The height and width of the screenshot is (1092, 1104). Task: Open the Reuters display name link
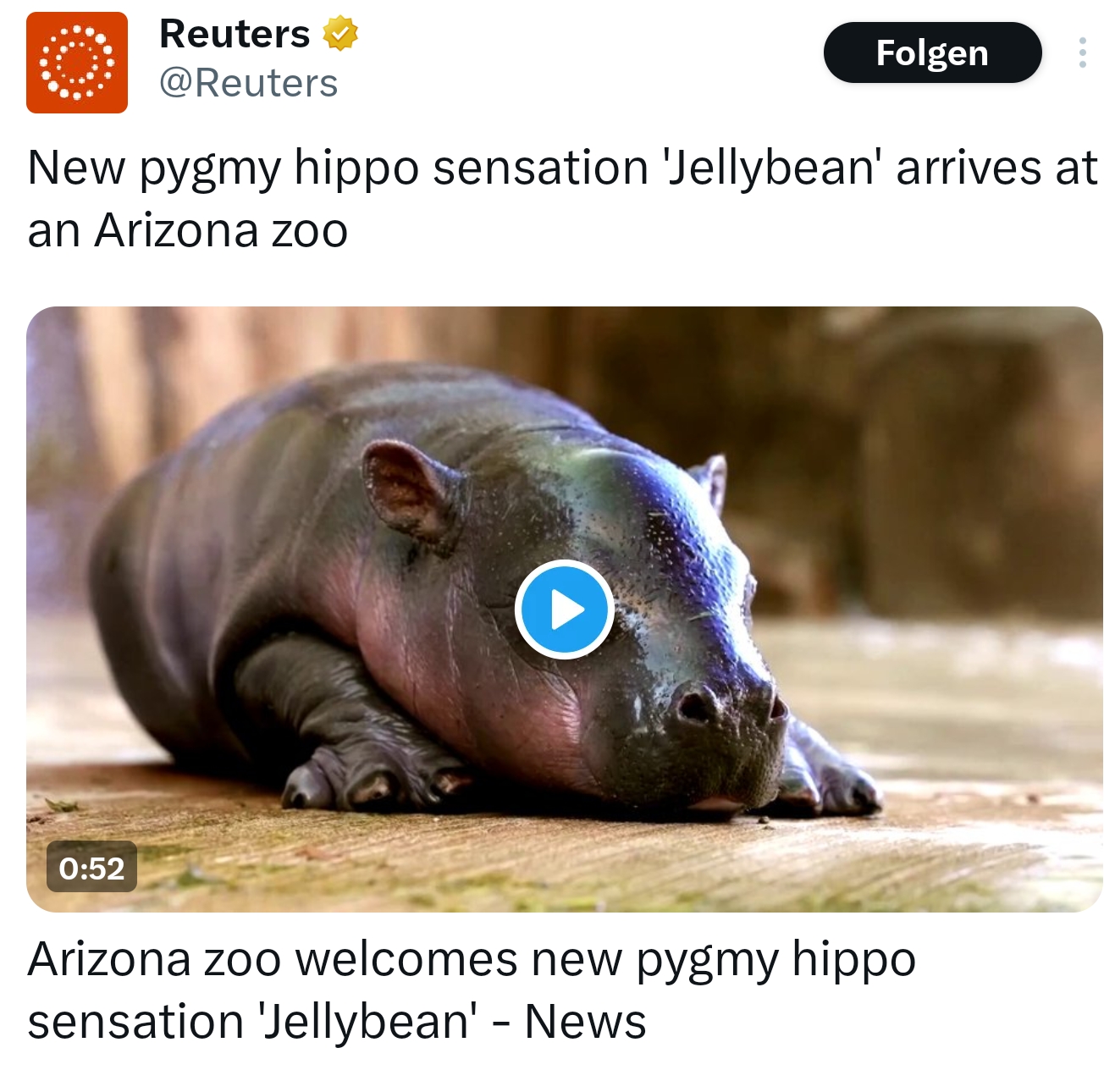[x=235, y=34]
